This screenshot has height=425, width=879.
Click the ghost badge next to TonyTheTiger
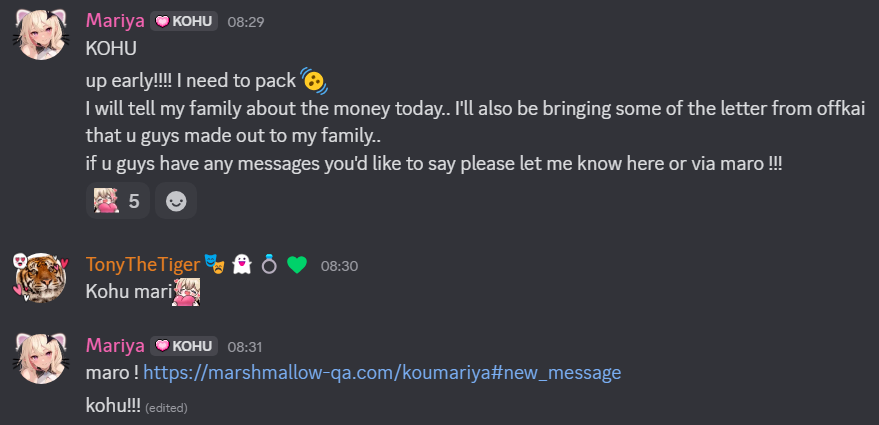[x=240, y=264]
